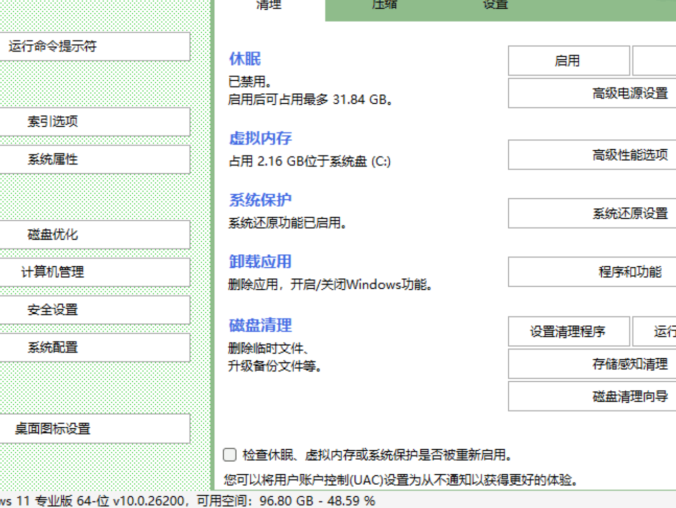Click the 运行 button beside 设置清理程序
Viewport: 676px width, 508px height.
click(x=654, y=331)
